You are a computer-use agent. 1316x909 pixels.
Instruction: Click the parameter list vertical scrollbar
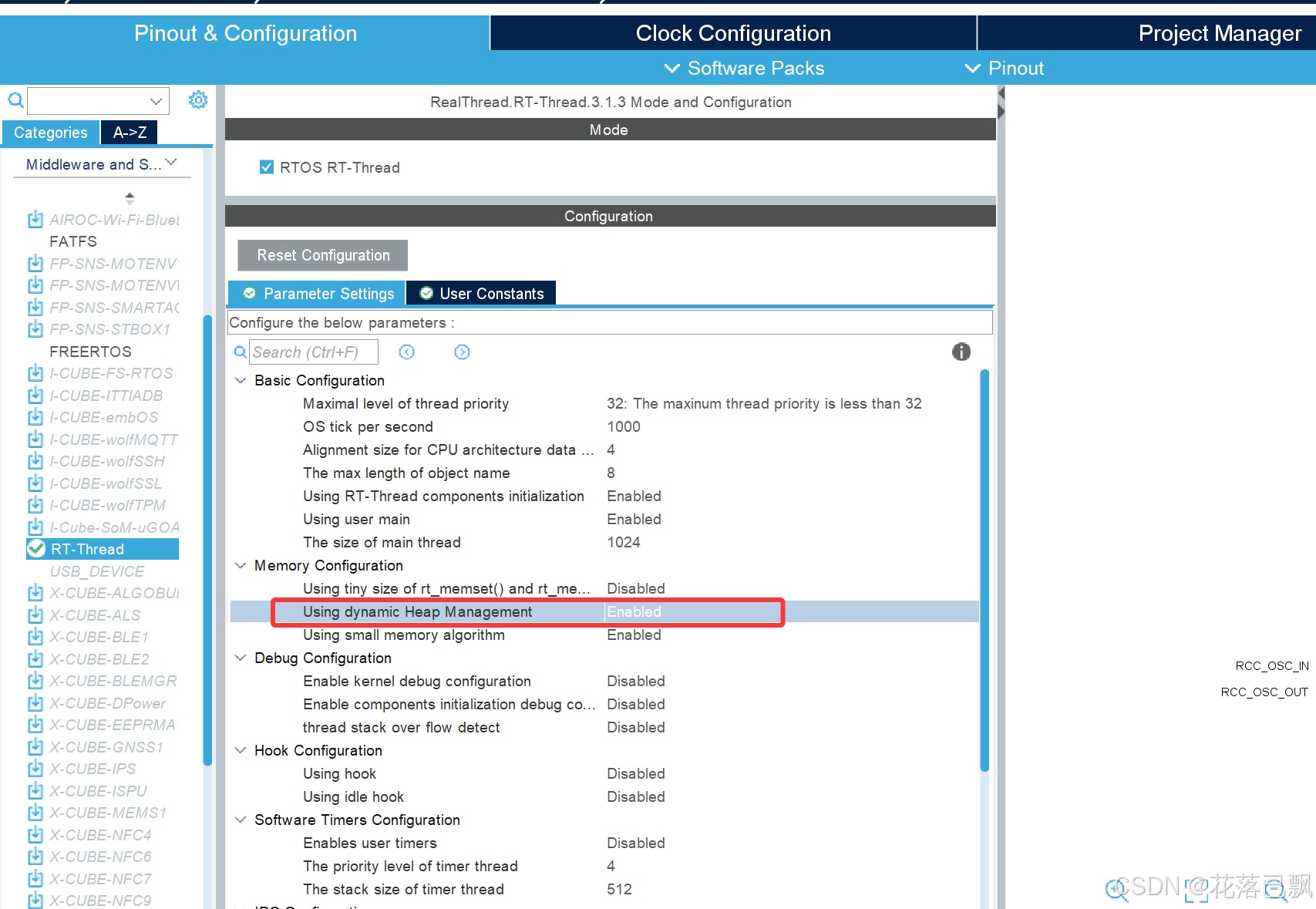click(x=984, y=571)
